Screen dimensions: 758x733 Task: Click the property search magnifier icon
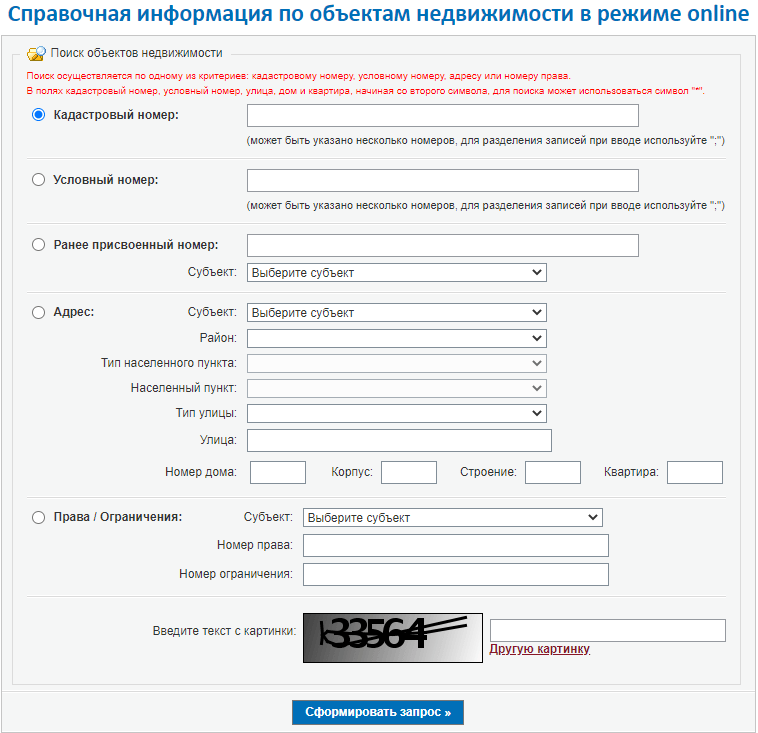[x=36, y=54]
